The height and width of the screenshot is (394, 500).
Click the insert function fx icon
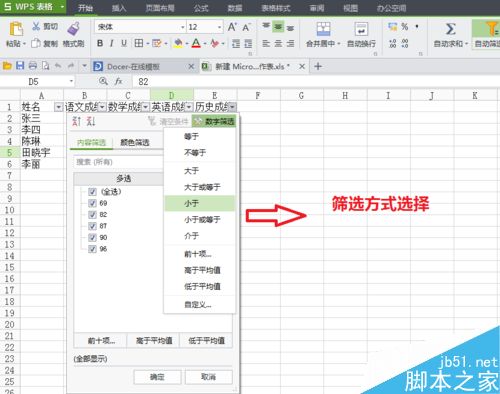(x=118, y=81)
